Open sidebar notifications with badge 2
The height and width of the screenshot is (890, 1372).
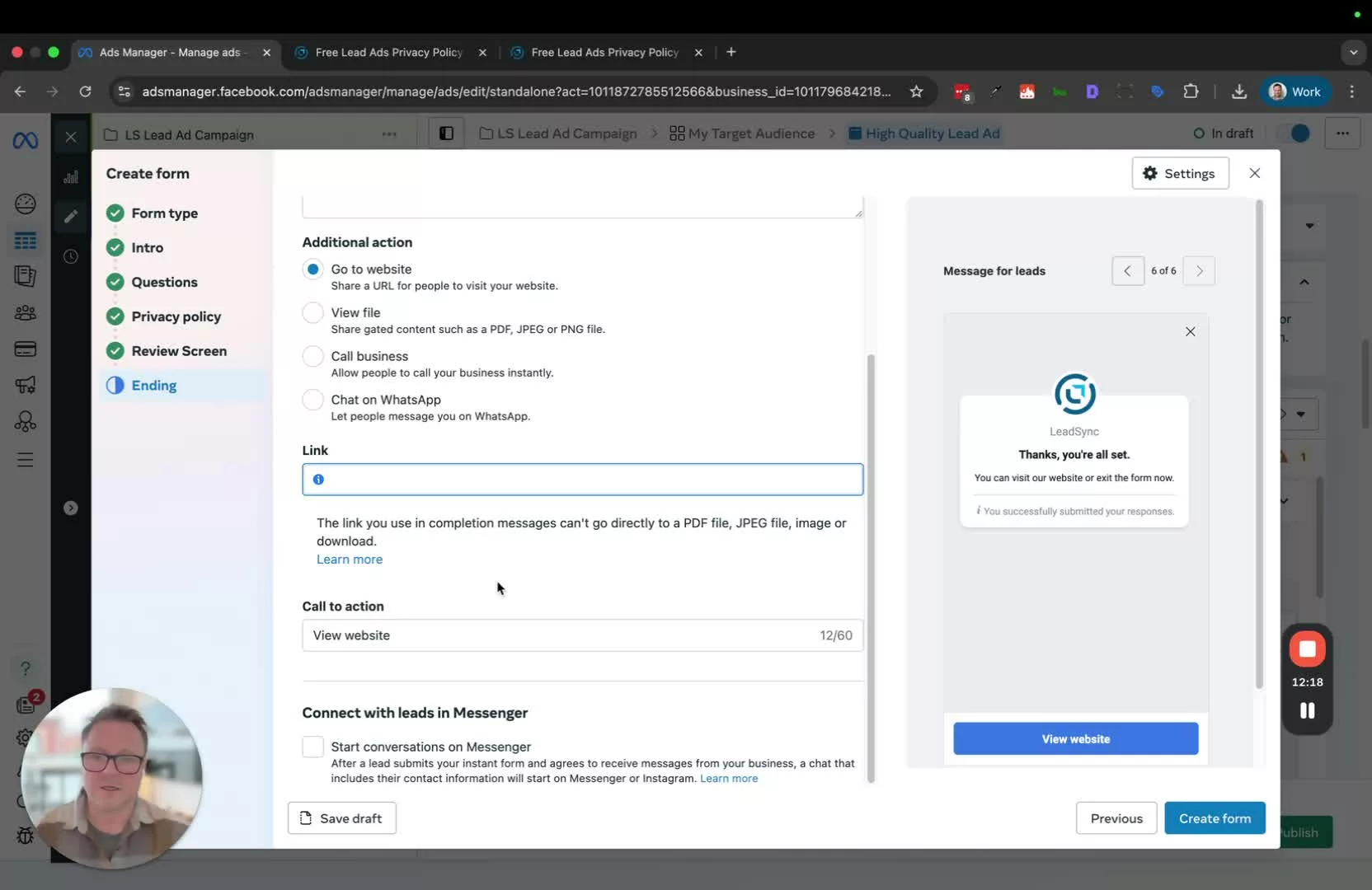(26, 705)
